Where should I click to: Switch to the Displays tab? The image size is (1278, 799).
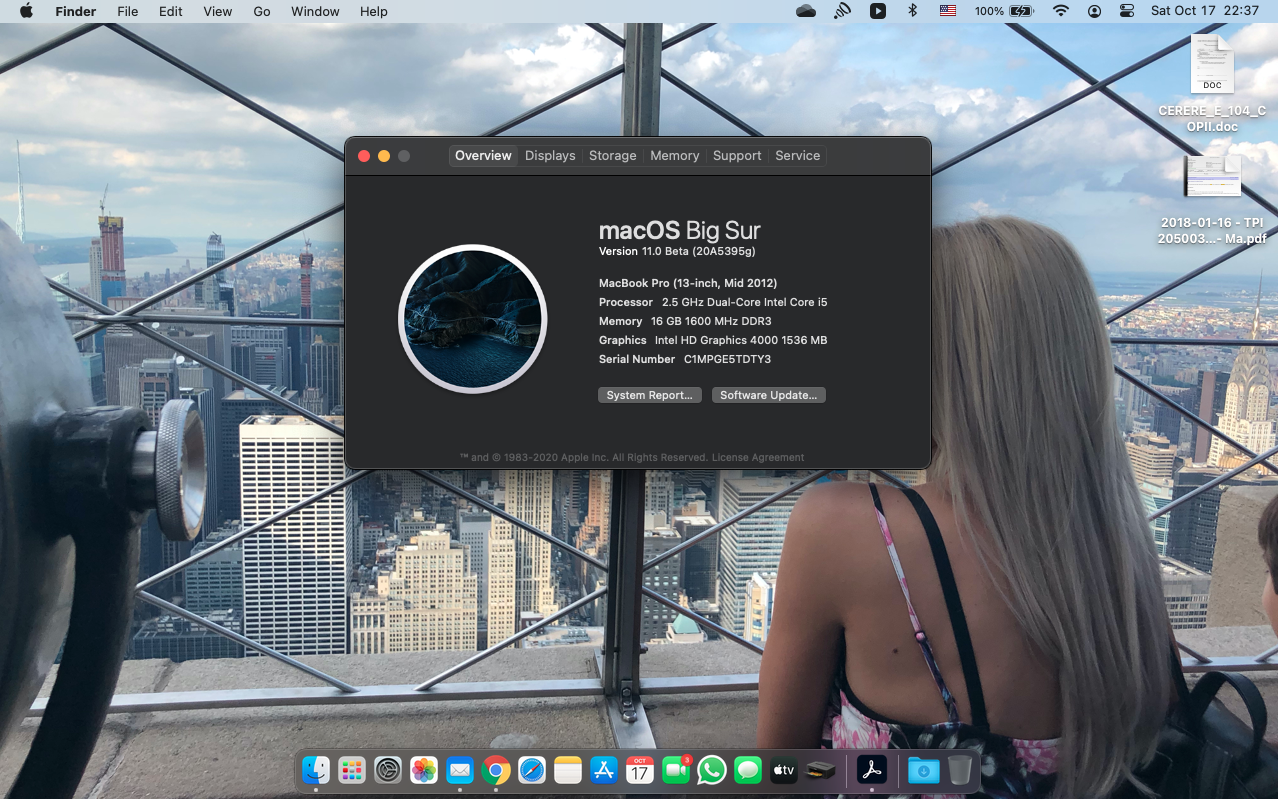[x=550, y=156]
